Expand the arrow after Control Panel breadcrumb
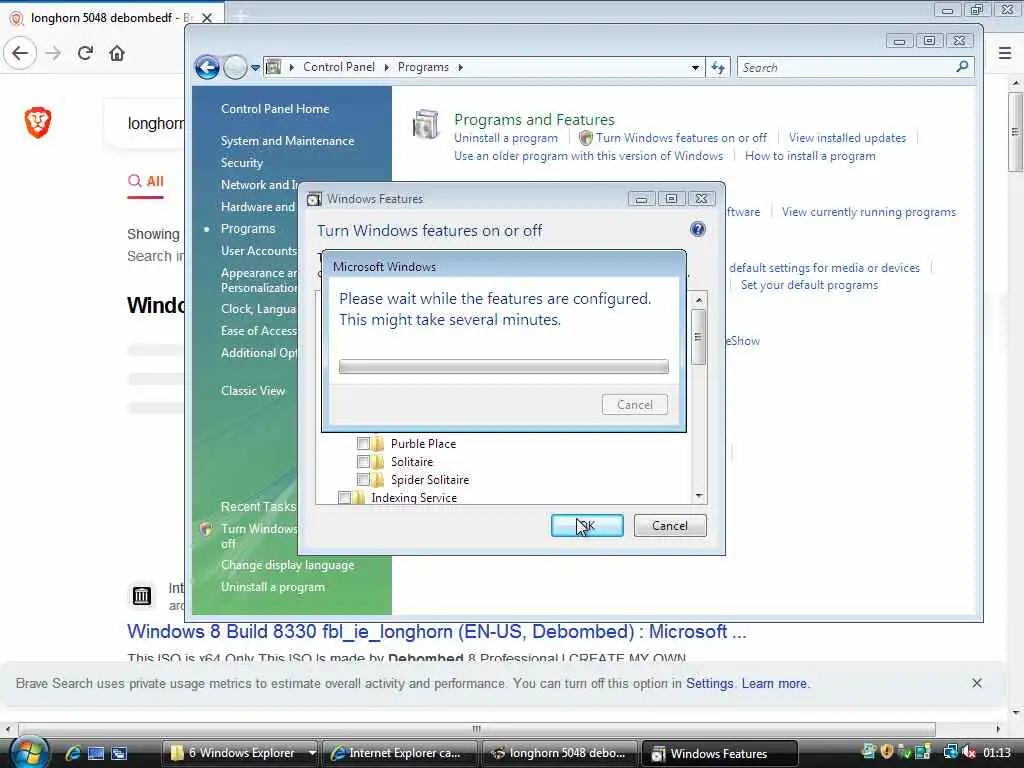Image resolution: width=1024 pixels, height=768 pixels. point(387,67)
